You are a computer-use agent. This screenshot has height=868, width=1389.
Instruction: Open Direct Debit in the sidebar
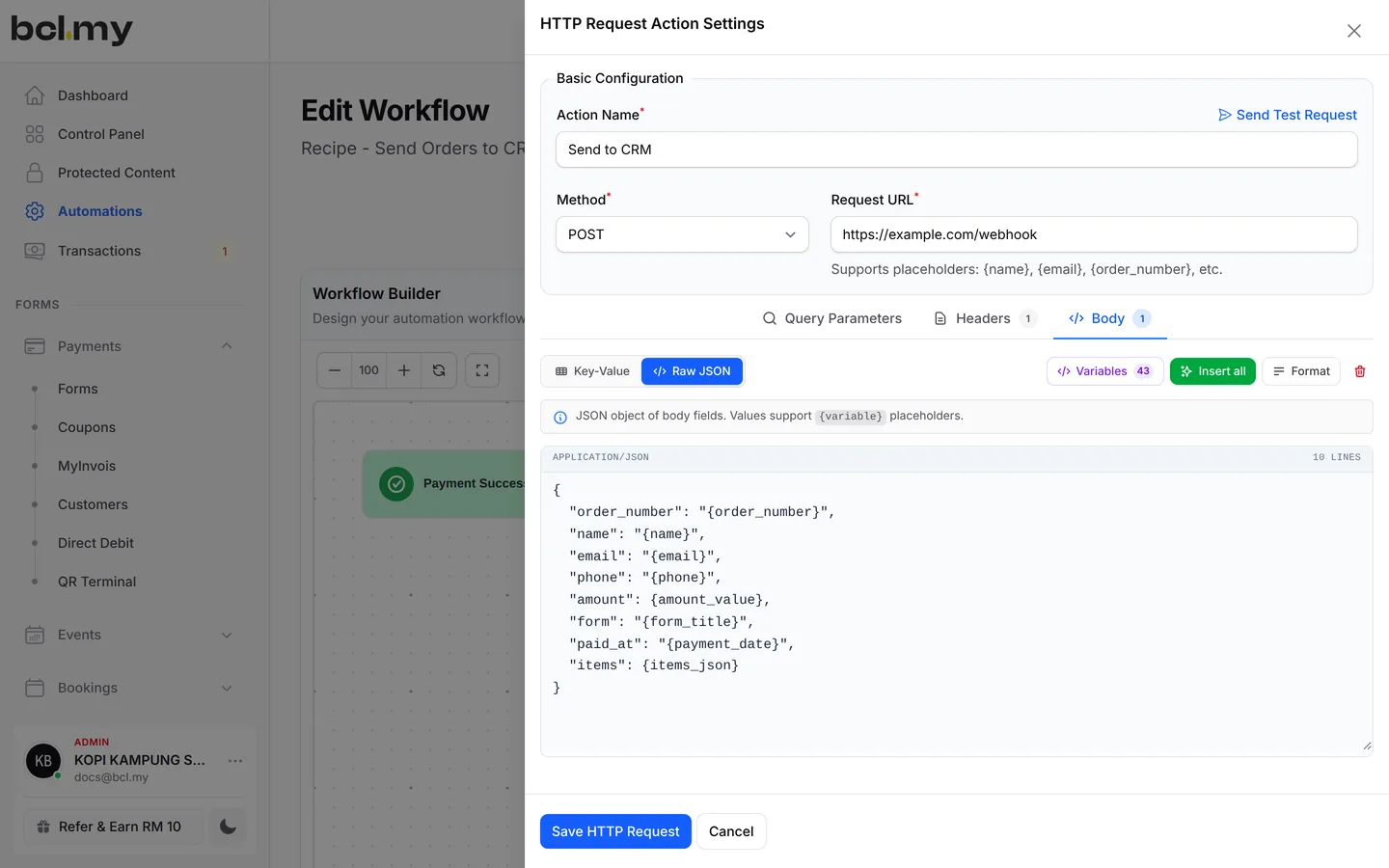[95, 543]
